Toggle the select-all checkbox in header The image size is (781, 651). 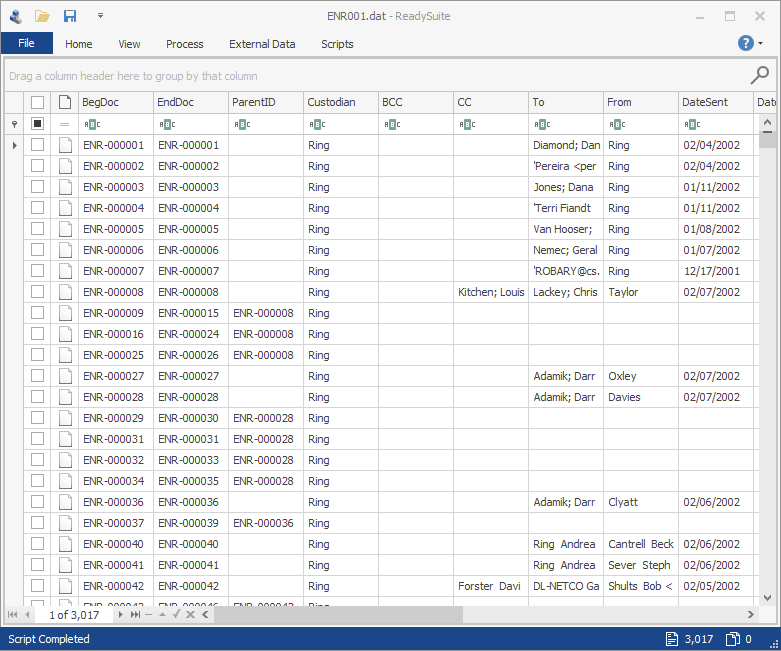click(37, 102)
